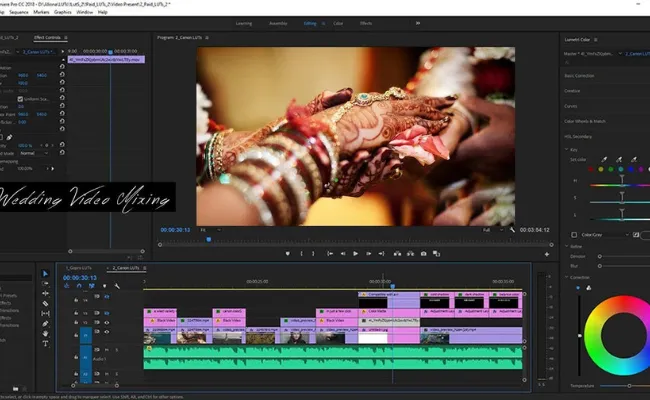650x400 pixels.
Task: Open button editor plus icon
Action: [547, 254]
